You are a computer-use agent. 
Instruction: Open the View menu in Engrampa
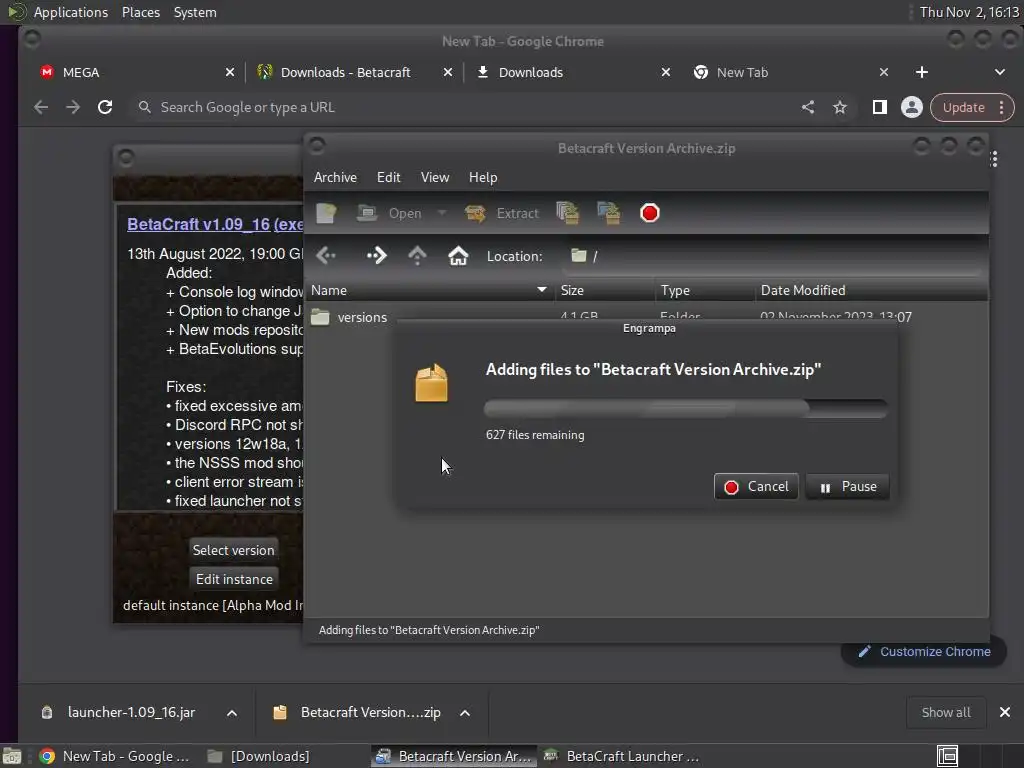[435, 177]
